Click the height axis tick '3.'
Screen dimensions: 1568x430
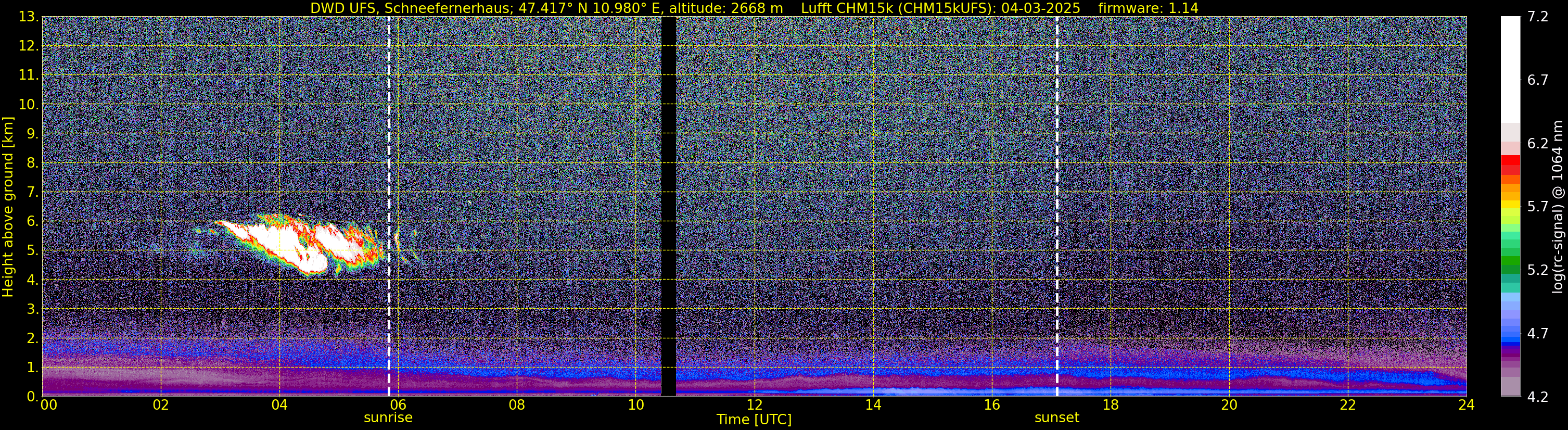click(33, 309)
